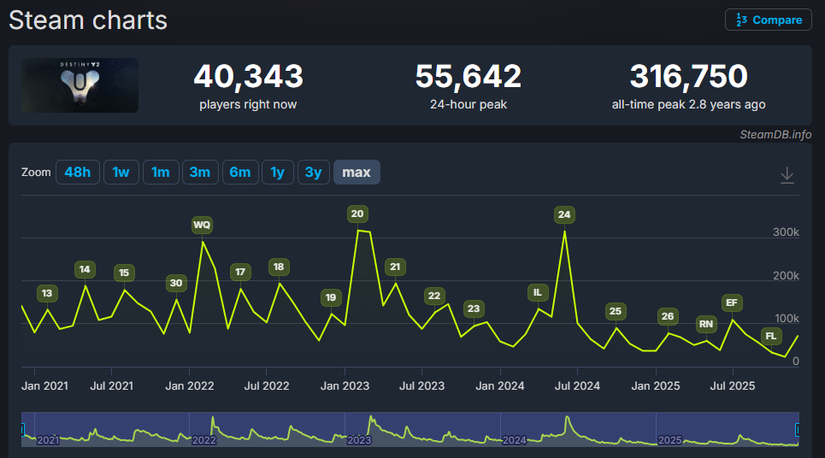The width and height of the screenshot is (825, 458).
Task: Open the SteamDB.info watermark link
Action: tap(775, 135)
